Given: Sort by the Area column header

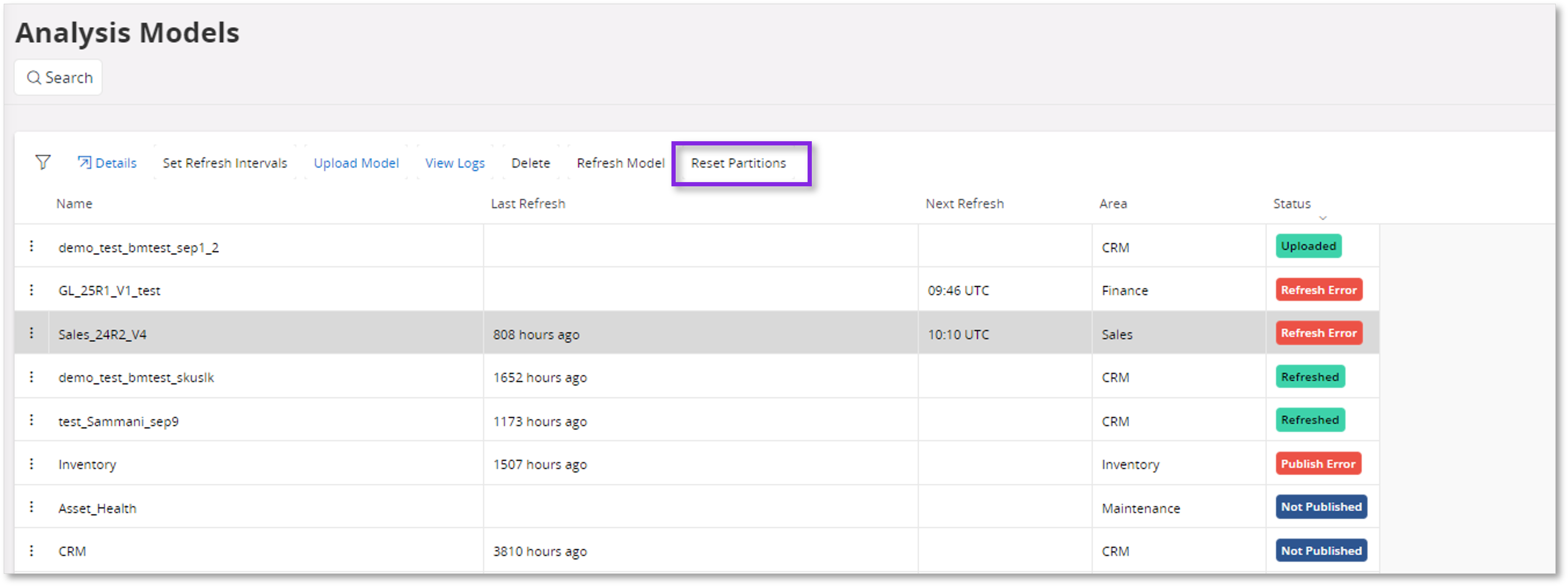Looking at the screenshot, I should click(x=1113, y=204).
